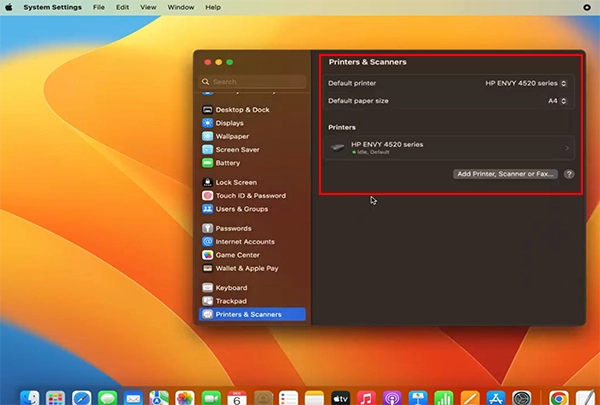
Task: Open System Settings menu in menu bar
Action: click(x=52, y=7)
